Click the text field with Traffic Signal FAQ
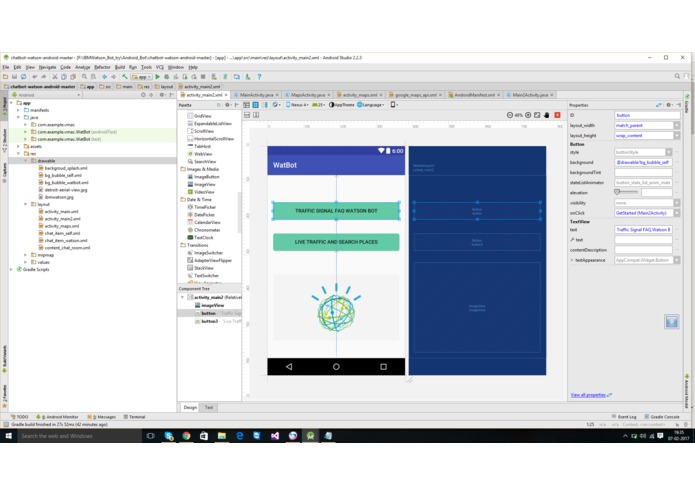This screenshot has width=695, height=494. (x=643, y=229)
